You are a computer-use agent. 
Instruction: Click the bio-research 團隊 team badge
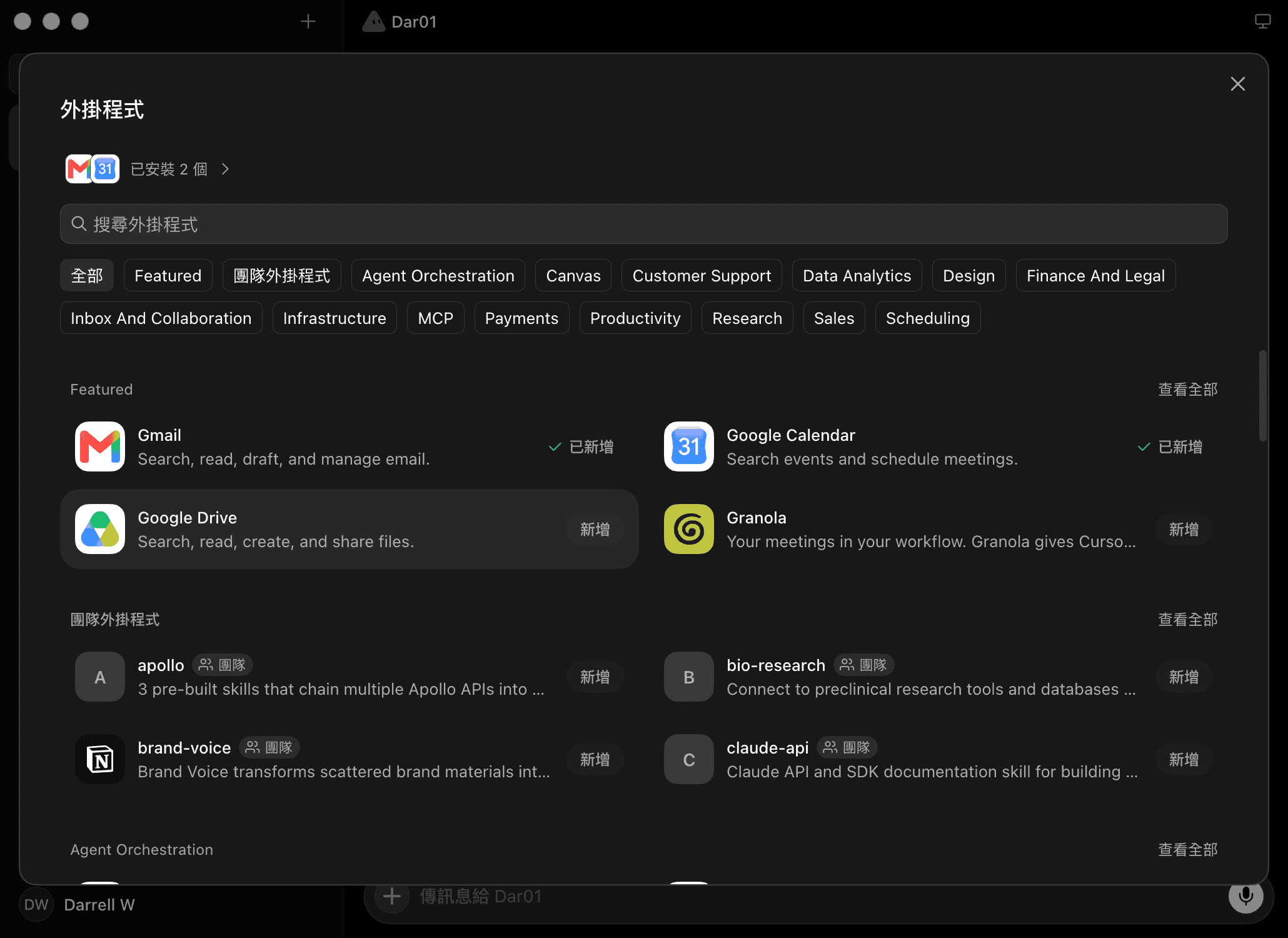(x=864, y=665)
